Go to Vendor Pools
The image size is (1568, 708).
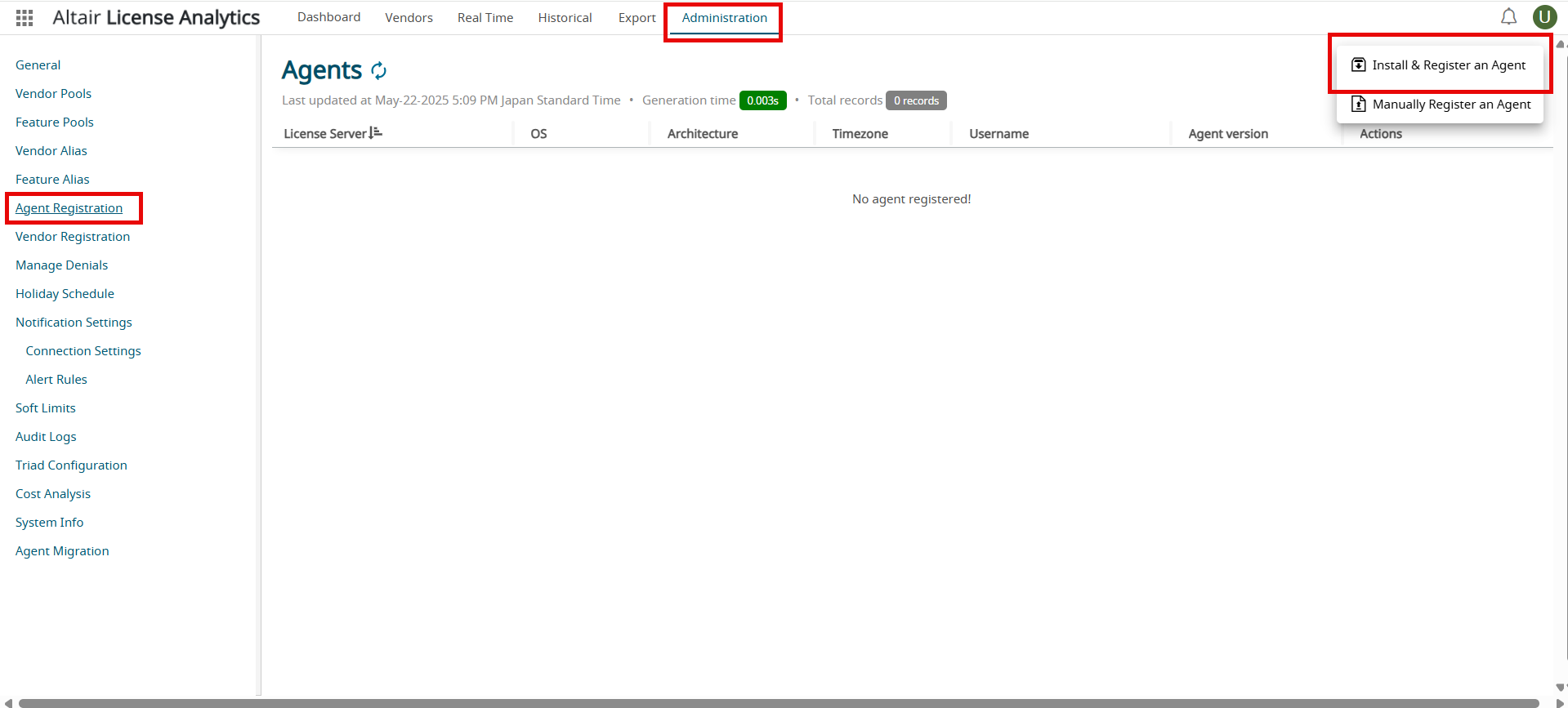tap(53, 93)
